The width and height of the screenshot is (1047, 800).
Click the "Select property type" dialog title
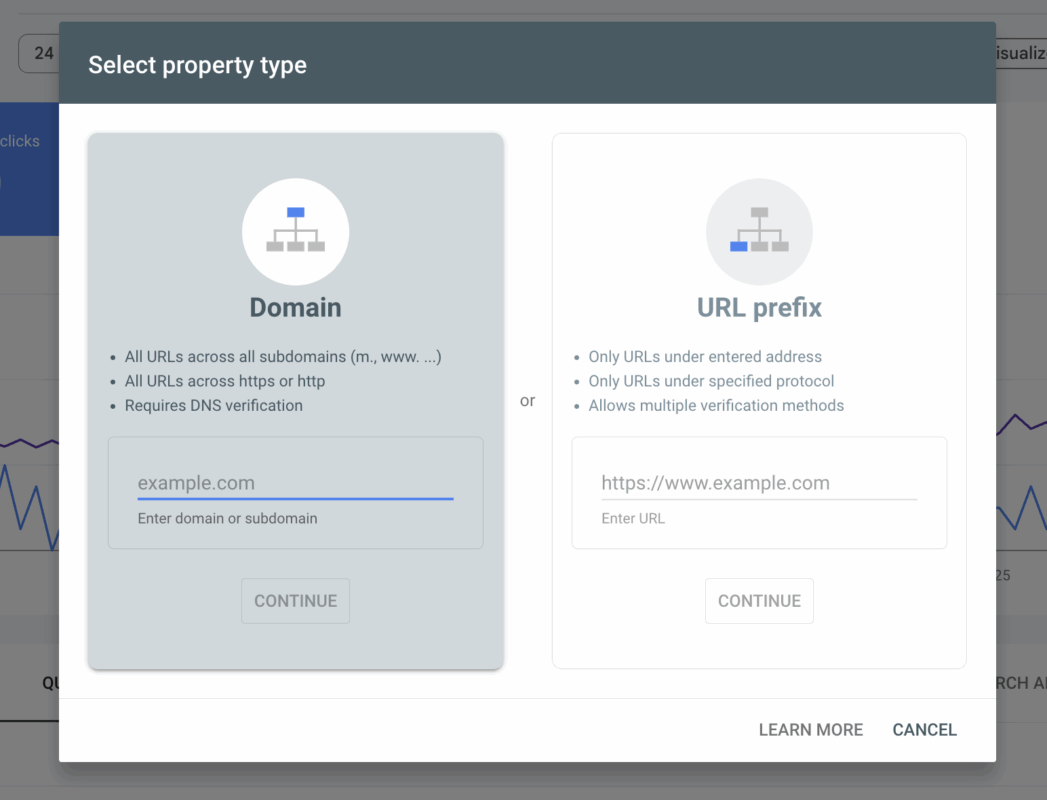[197, 66]
